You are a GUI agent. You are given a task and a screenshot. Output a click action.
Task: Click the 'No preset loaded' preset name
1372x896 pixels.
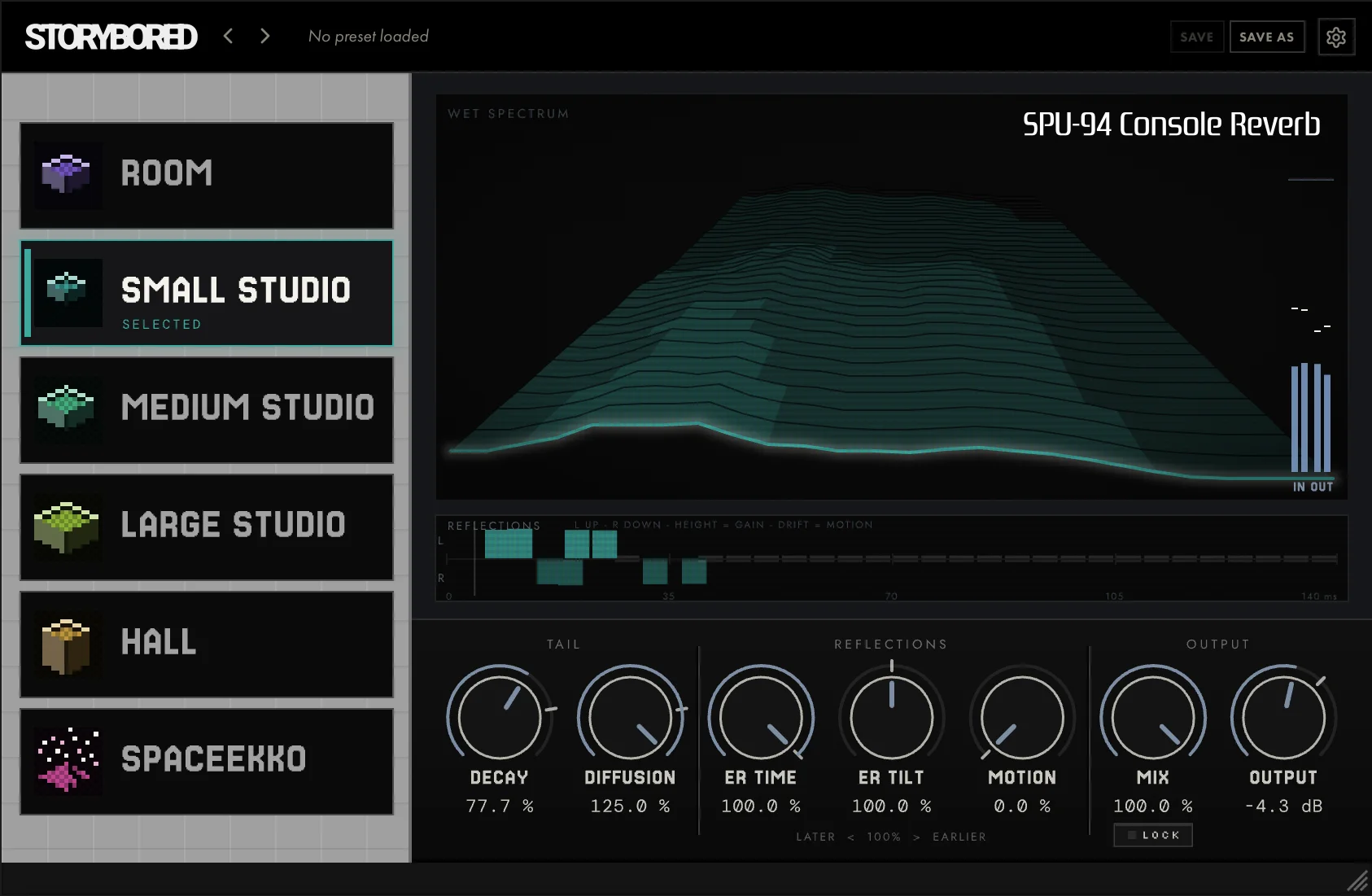369,37
